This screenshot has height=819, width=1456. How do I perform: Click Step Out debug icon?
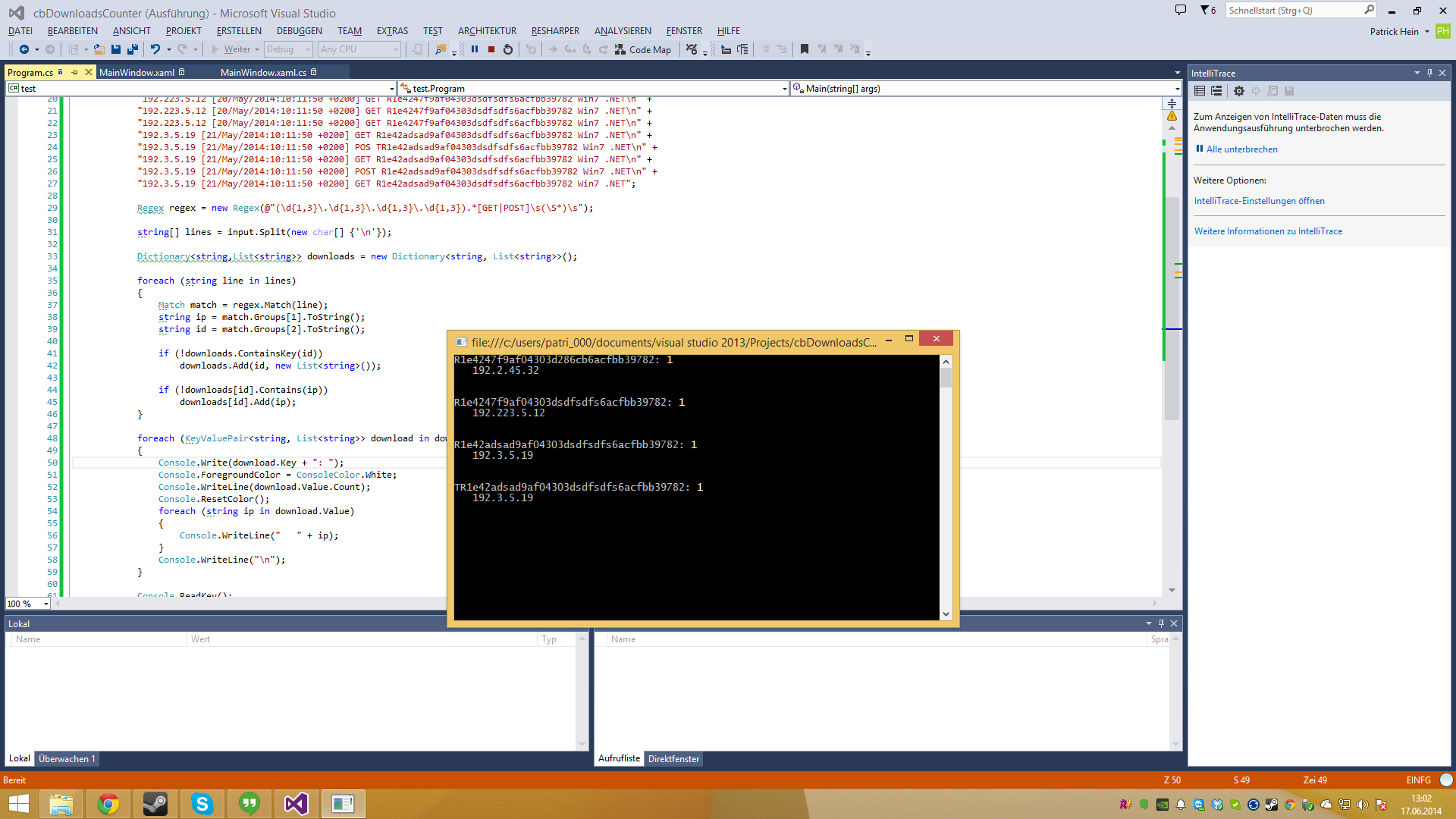pos(604,49)
